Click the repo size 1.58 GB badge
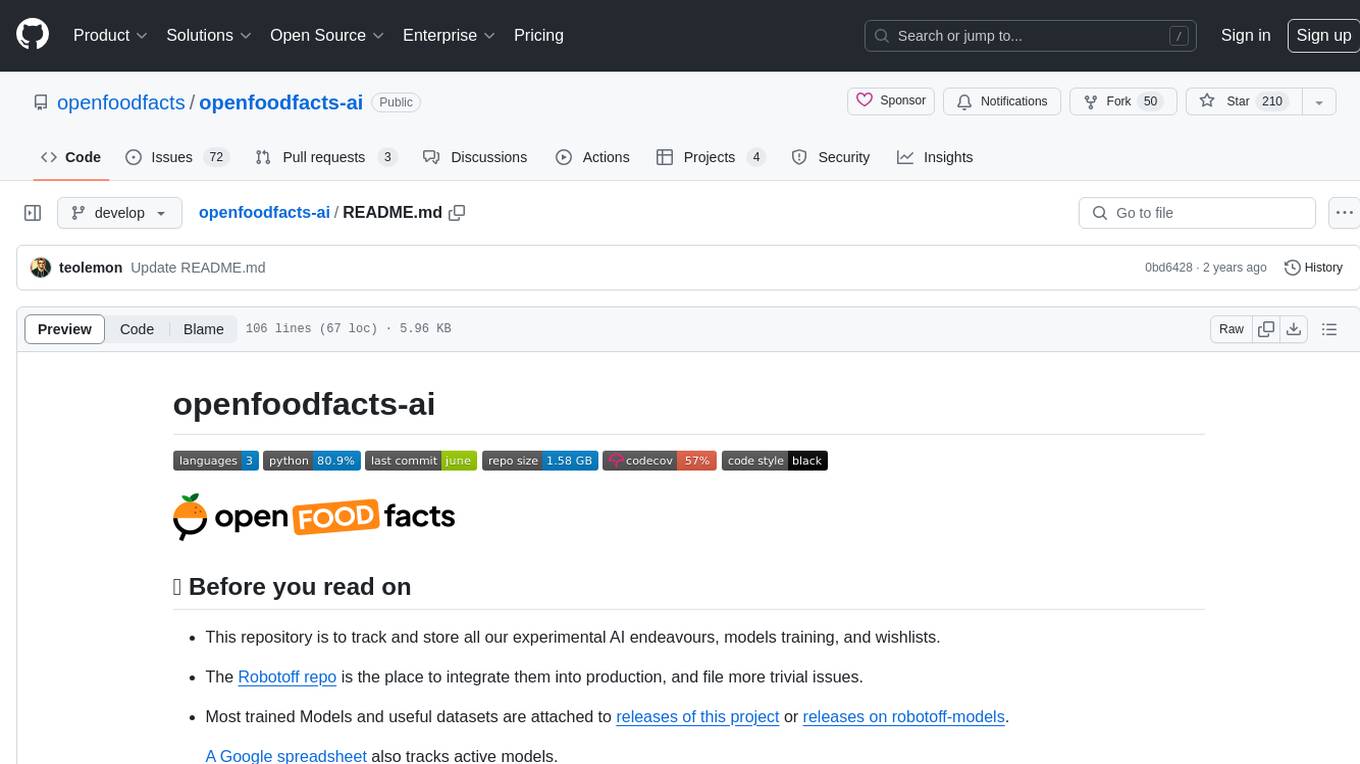The height and width of the screenshot is (764, 1360). click(x=540, y=461)
